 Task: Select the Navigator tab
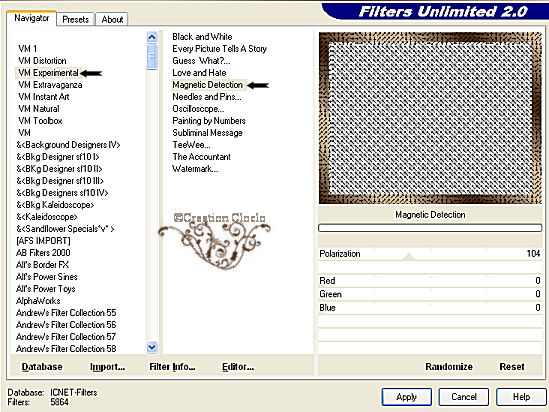[31, 18]
